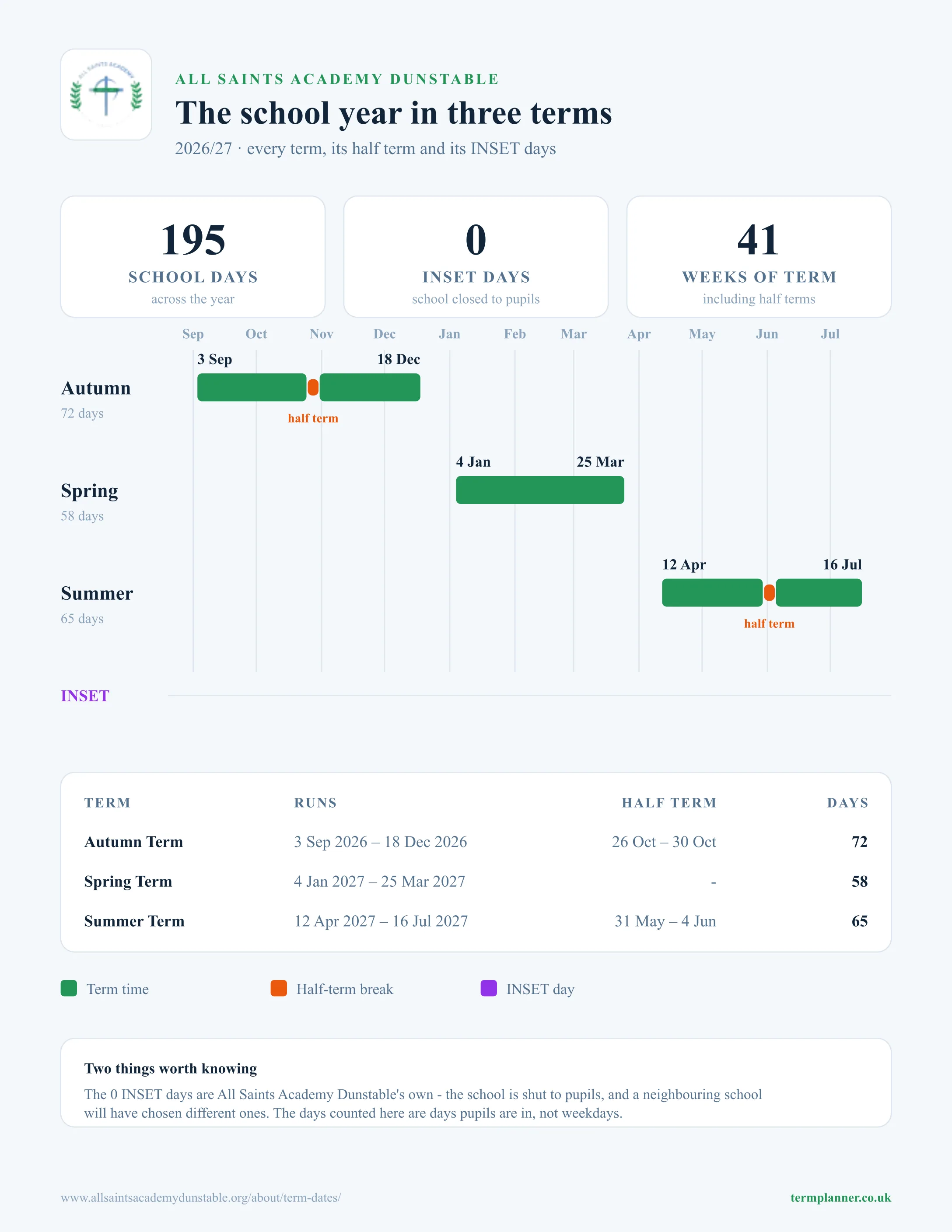Viewport: 952px width, 1232px height.
Task: Click the orange Summer half-term marker
Action: pos(769,593)
